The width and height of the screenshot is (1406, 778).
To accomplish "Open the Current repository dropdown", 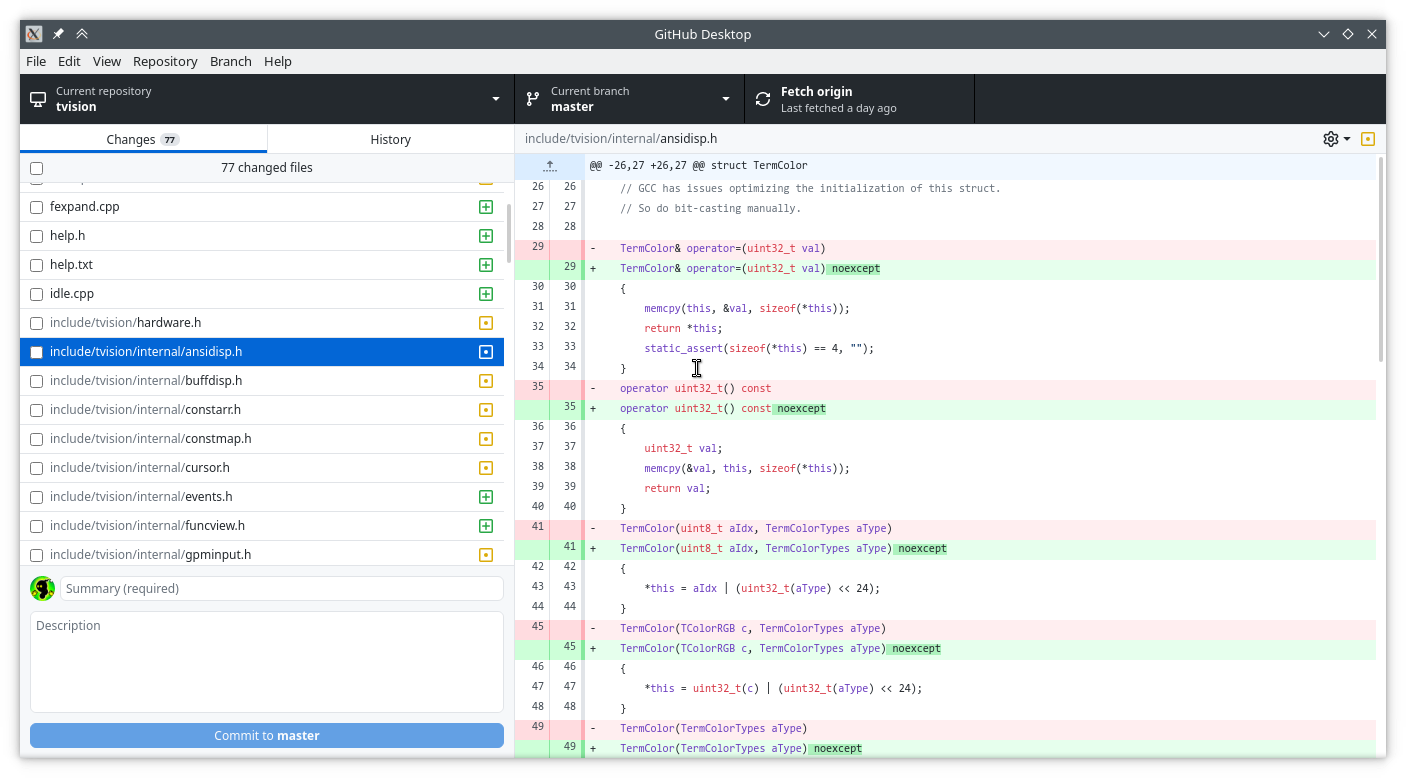I will click(x=267, y=99).
